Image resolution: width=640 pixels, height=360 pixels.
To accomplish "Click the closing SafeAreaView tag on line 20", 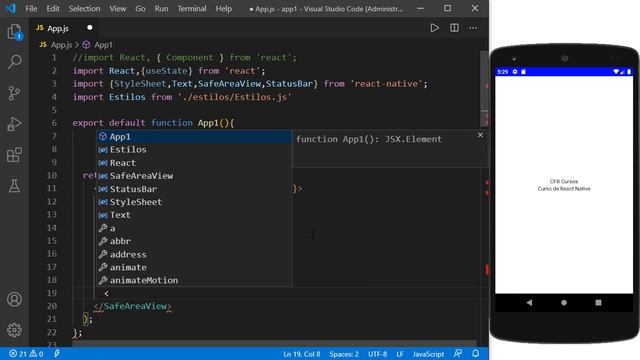I will (x=133, y=306).
